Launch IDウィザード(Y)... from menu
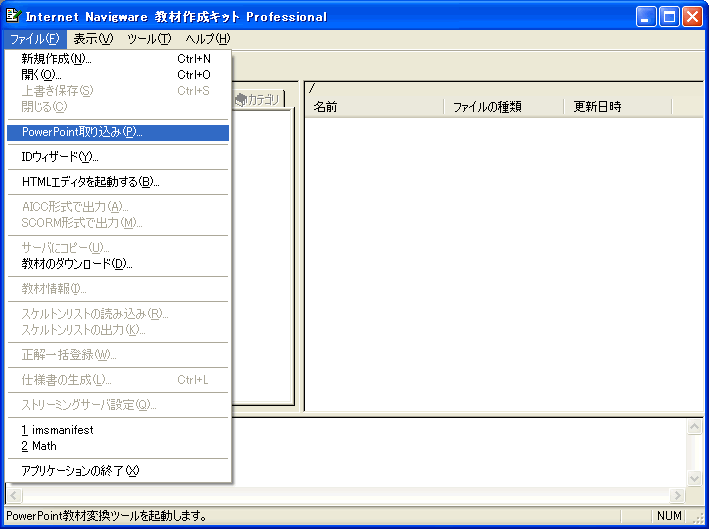 tap(118, 157)
